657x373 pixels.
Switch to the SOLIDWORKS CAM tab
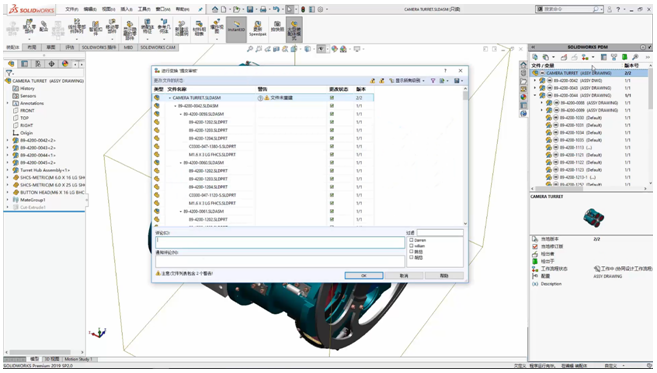[x=158, y=47]
